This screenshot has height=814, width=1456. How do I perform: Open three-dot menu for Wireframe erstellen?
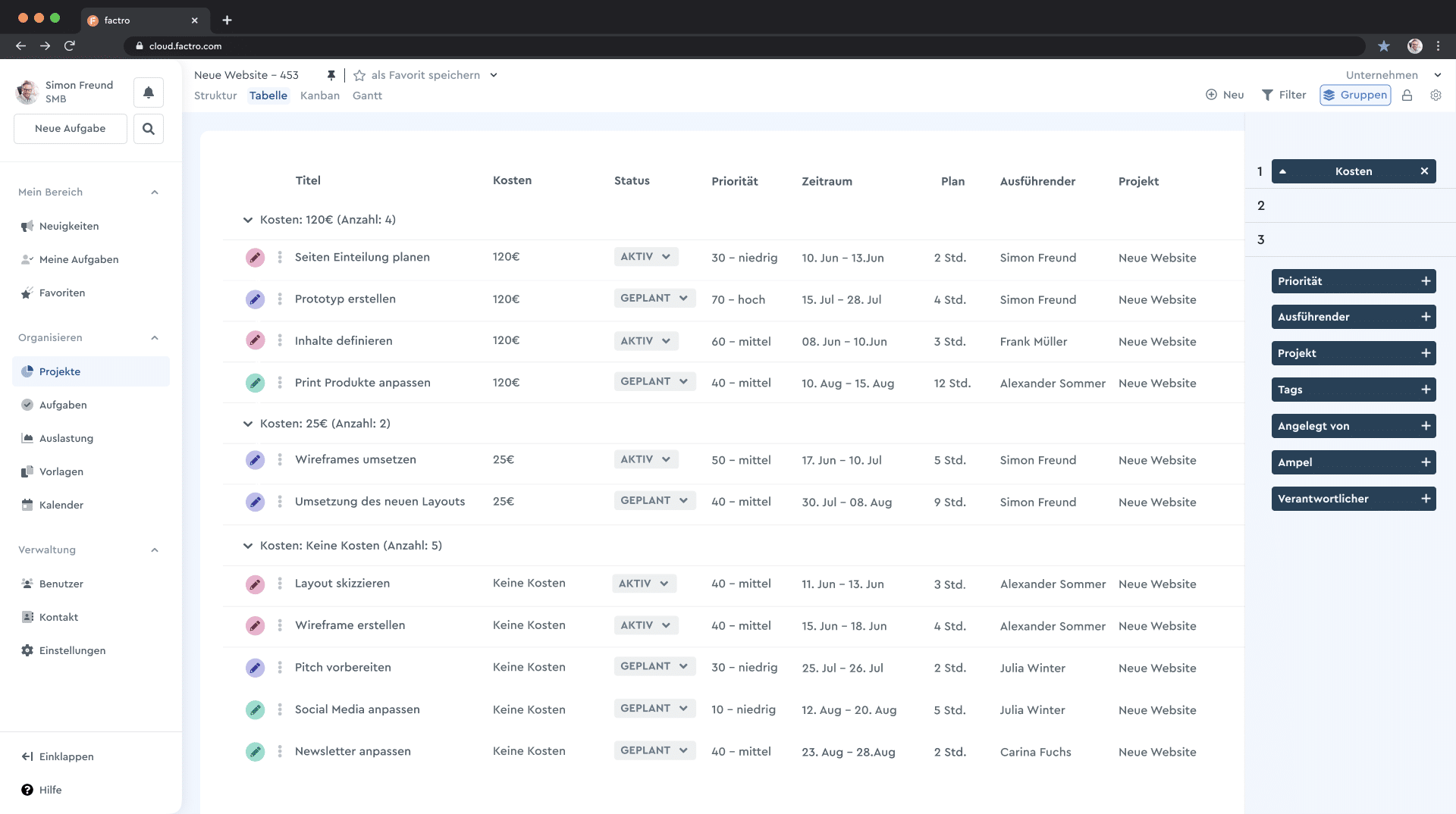(280, 625)
